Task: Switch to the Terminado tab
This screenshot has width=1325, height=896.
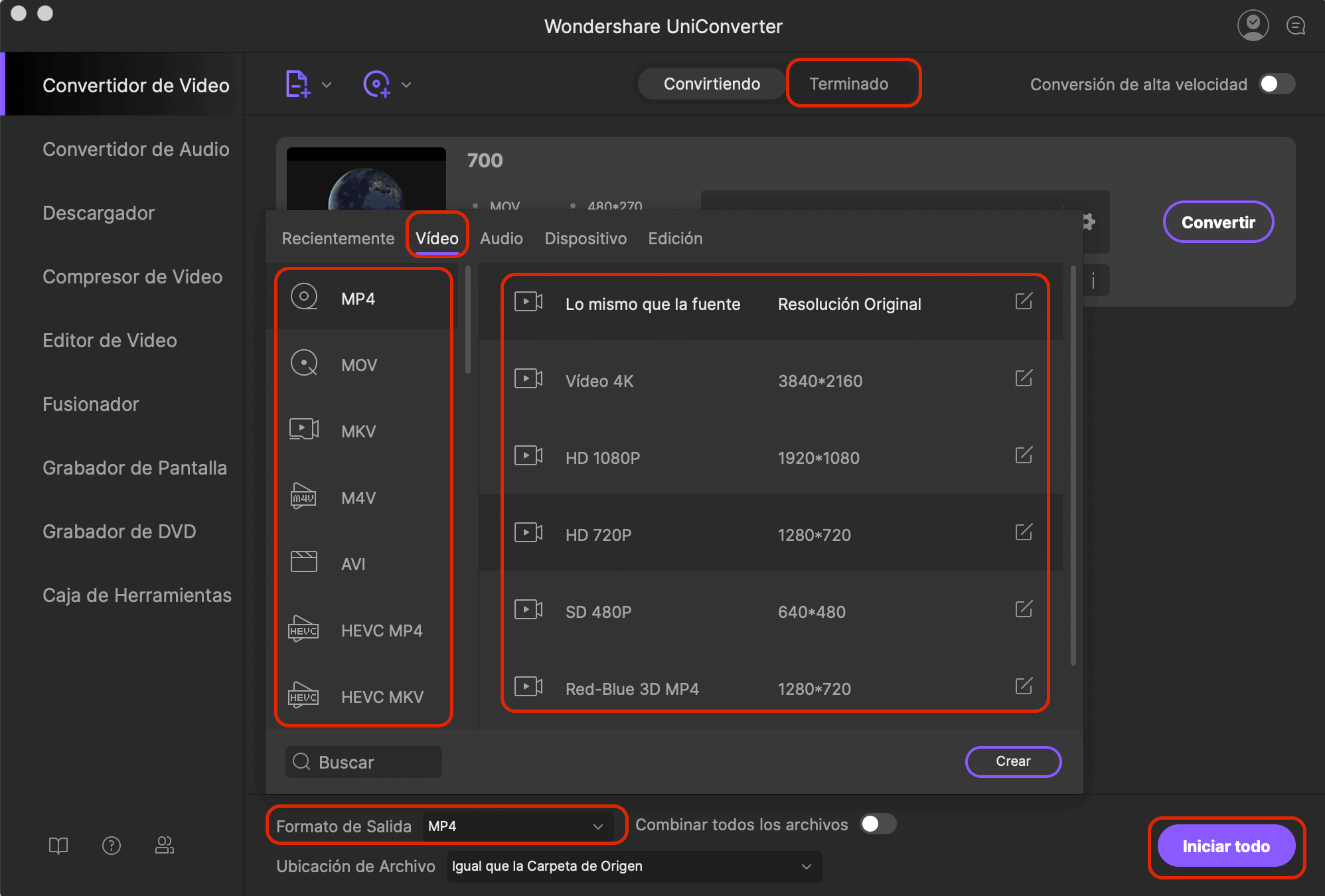Action: [x=848, y=84]
